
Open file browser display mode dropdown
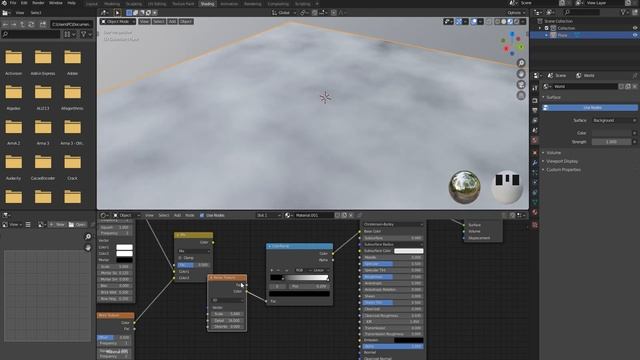pyautogui.click(x=69, y=35)
